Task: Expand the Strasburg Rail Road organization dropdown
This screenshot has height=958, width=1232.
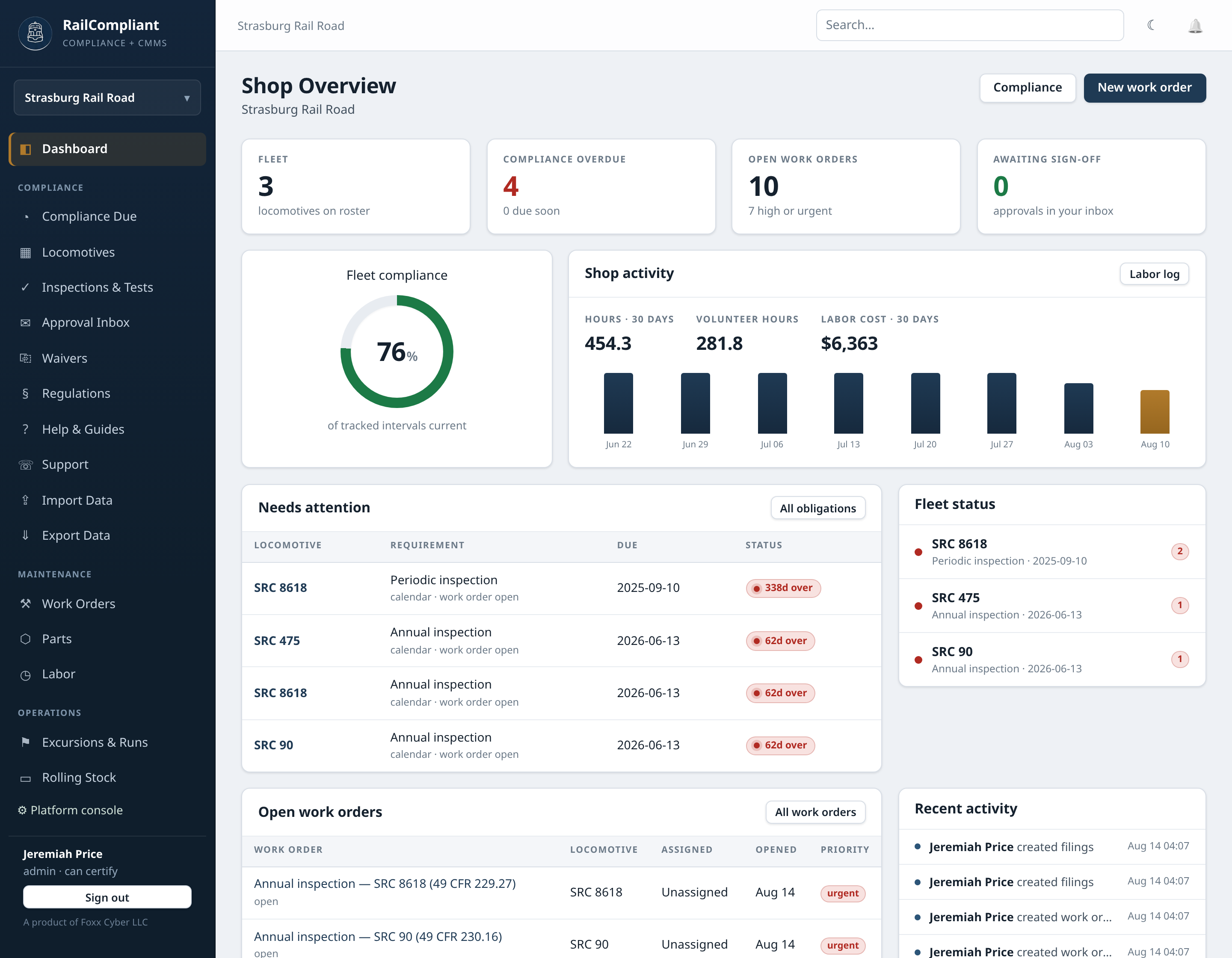Action: tap(107, 98)
